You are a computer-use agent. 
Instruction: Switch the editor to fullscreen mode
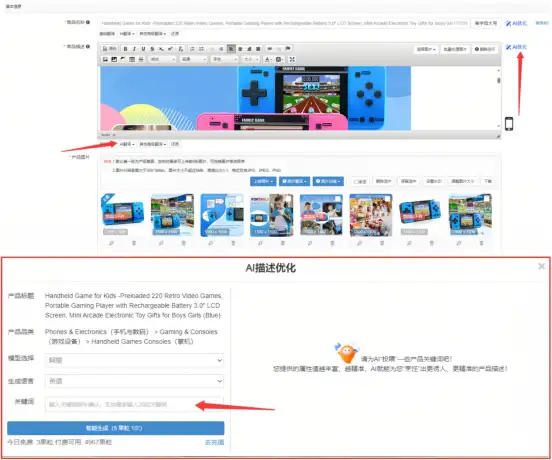(x=292, y=59)
